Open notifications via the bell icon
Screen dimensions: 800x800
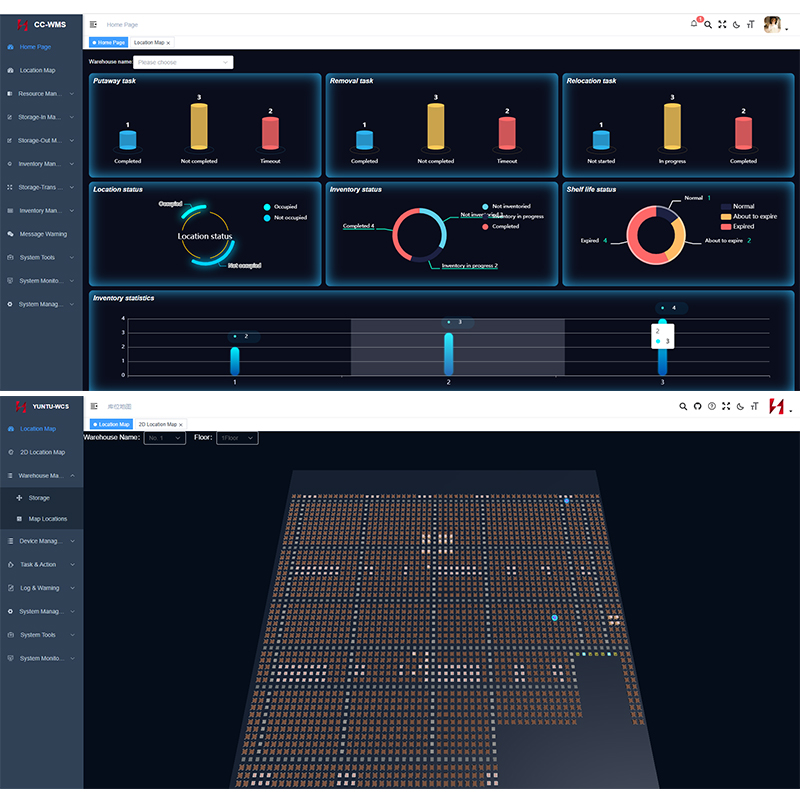click(x=694, y=24)
